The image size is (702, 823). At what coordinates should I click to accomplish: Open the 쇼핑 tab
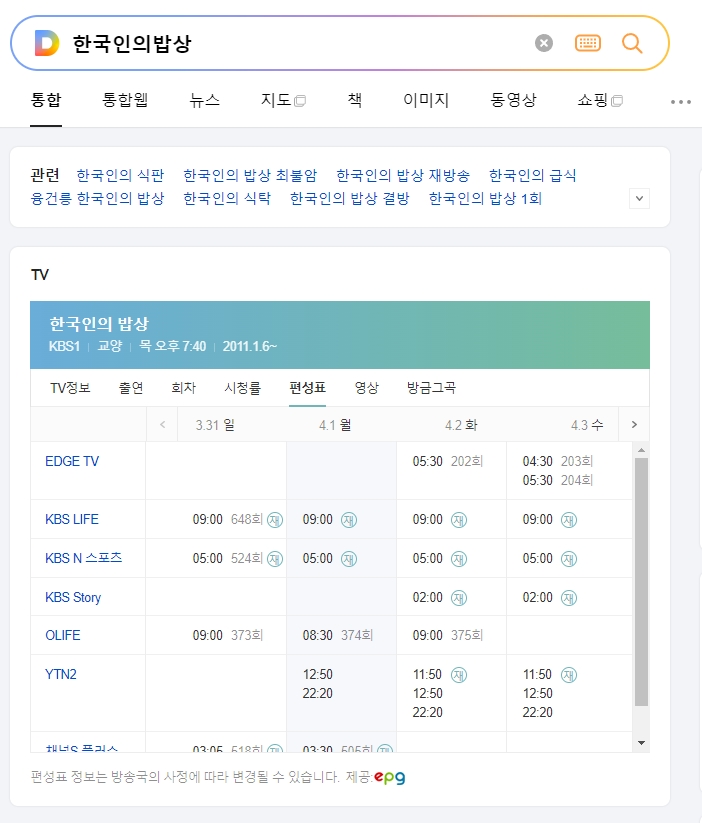600,100
